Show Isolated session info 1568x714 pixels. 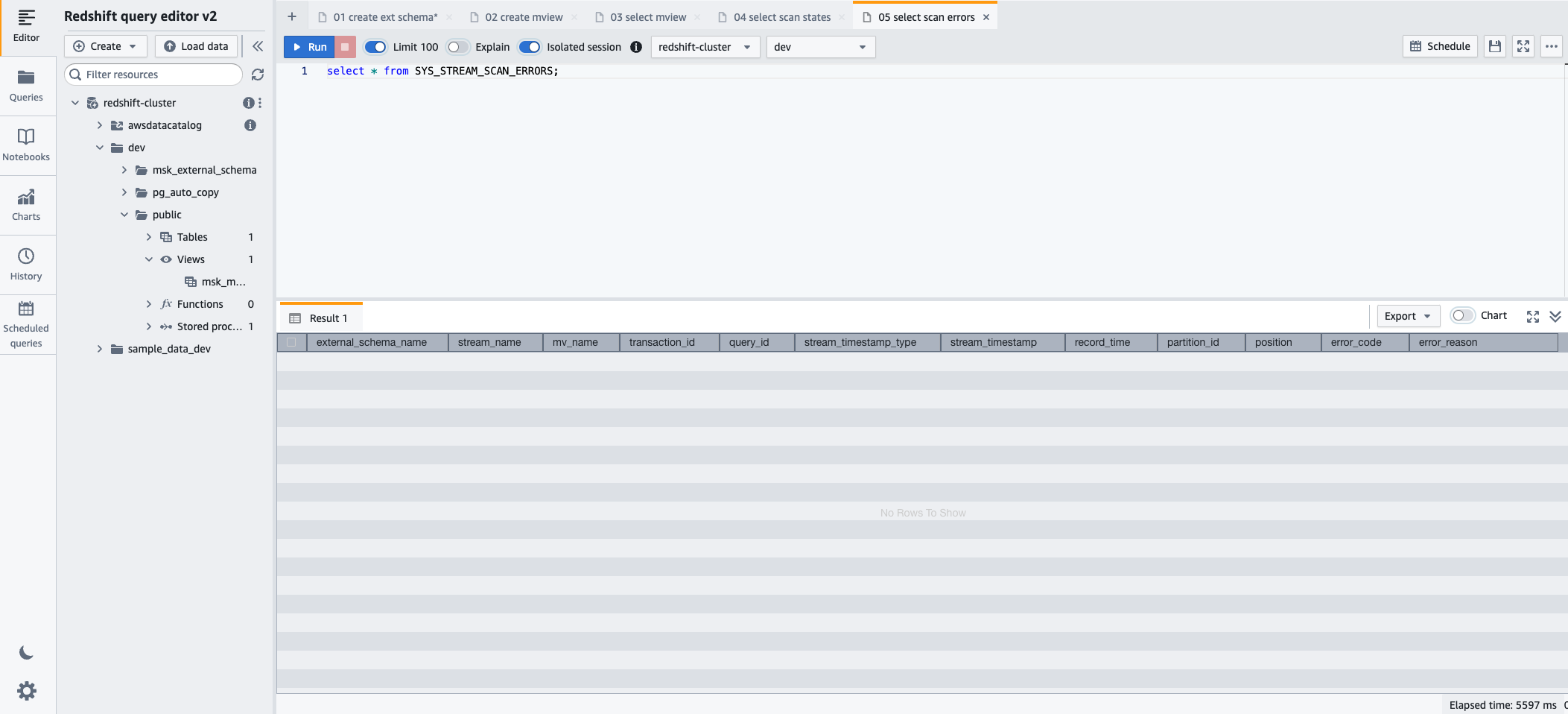click(x=636, y=47)
